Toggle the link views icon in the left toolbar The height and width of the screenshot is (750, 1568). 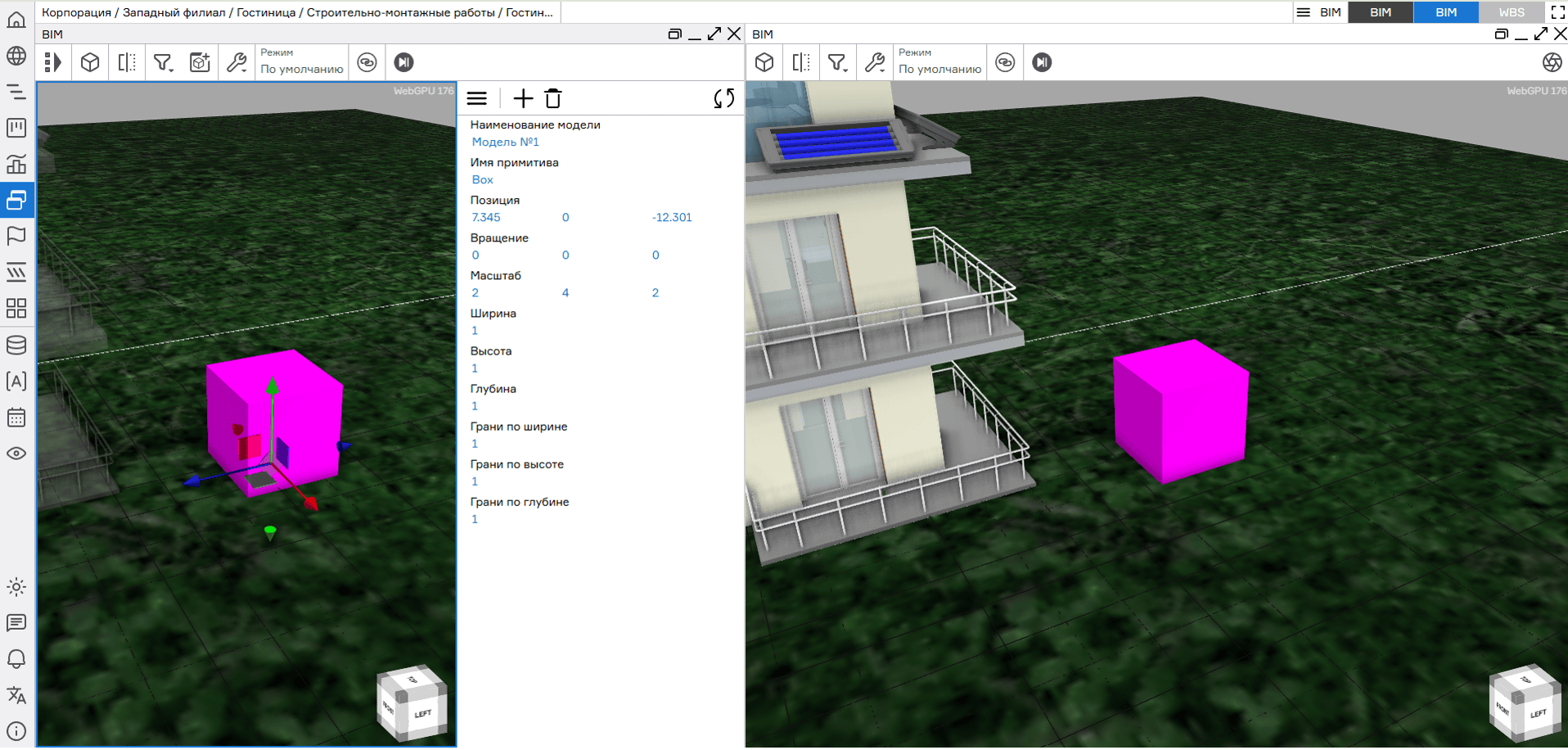pyautogui.click(x=367, y=62)
